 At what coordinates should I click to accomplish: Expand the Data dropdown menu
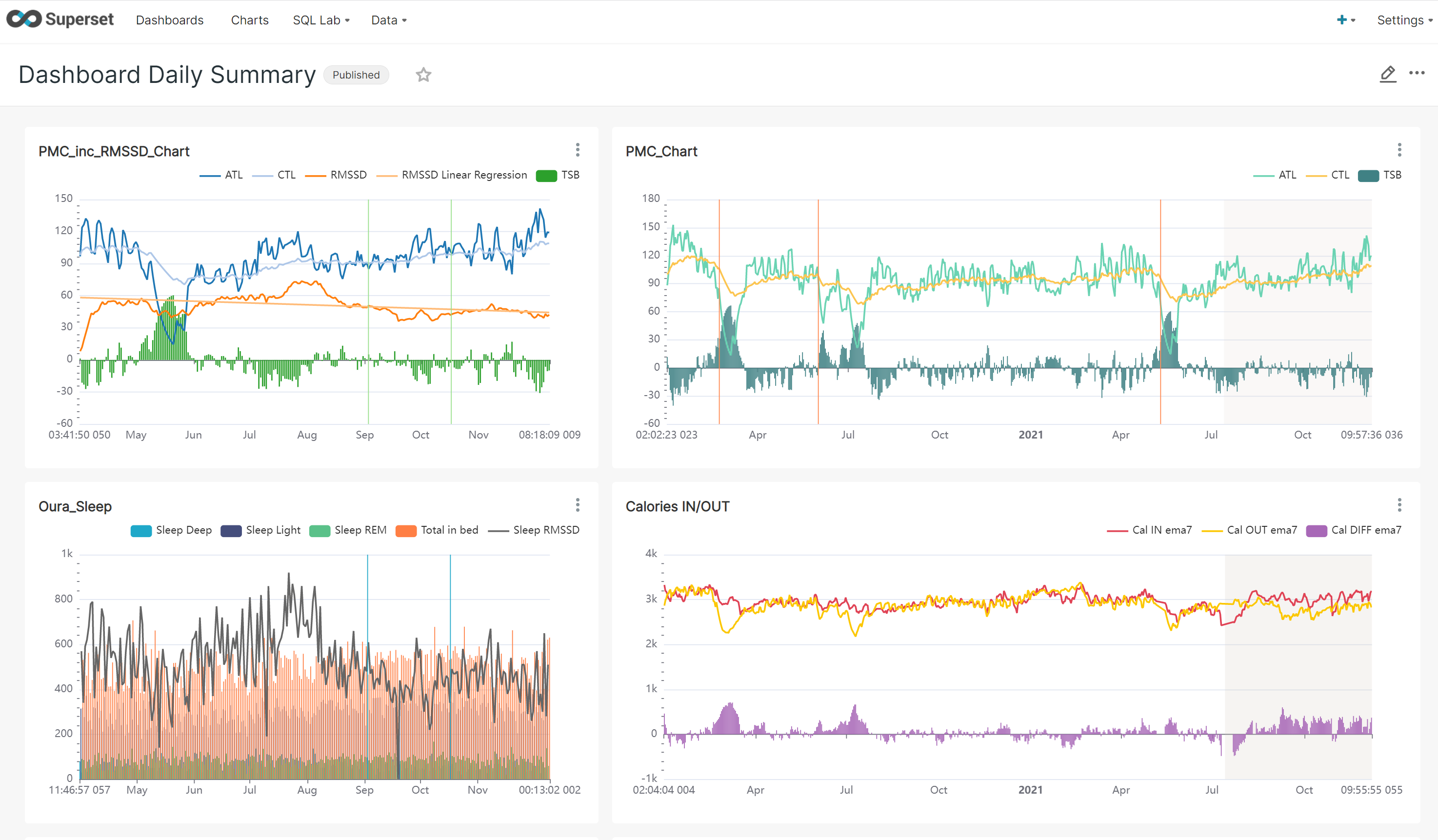[389, 20]
